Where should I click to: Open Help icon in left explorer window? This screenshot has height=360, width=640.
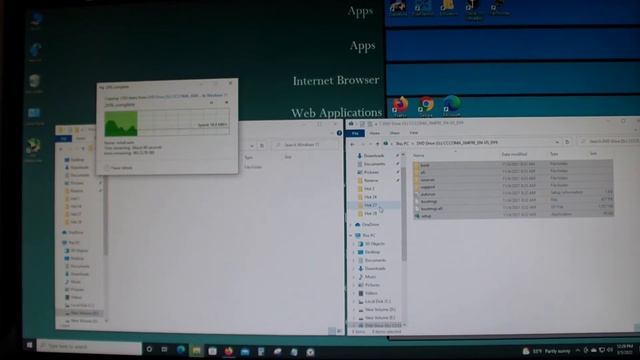pyautogui.click(x=339, y=133)
